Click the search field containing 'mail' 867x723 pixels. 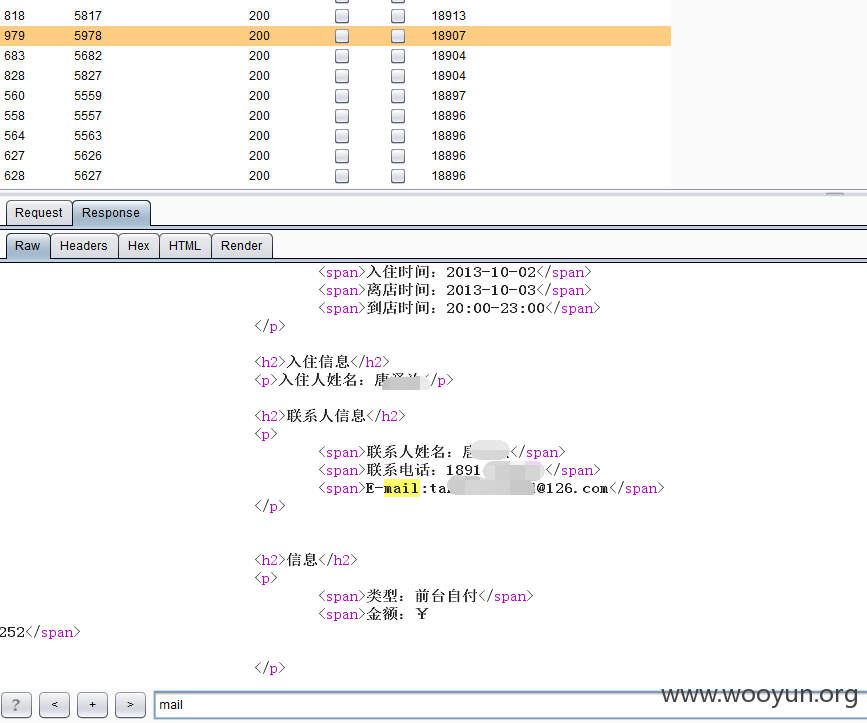pos(509,705)
